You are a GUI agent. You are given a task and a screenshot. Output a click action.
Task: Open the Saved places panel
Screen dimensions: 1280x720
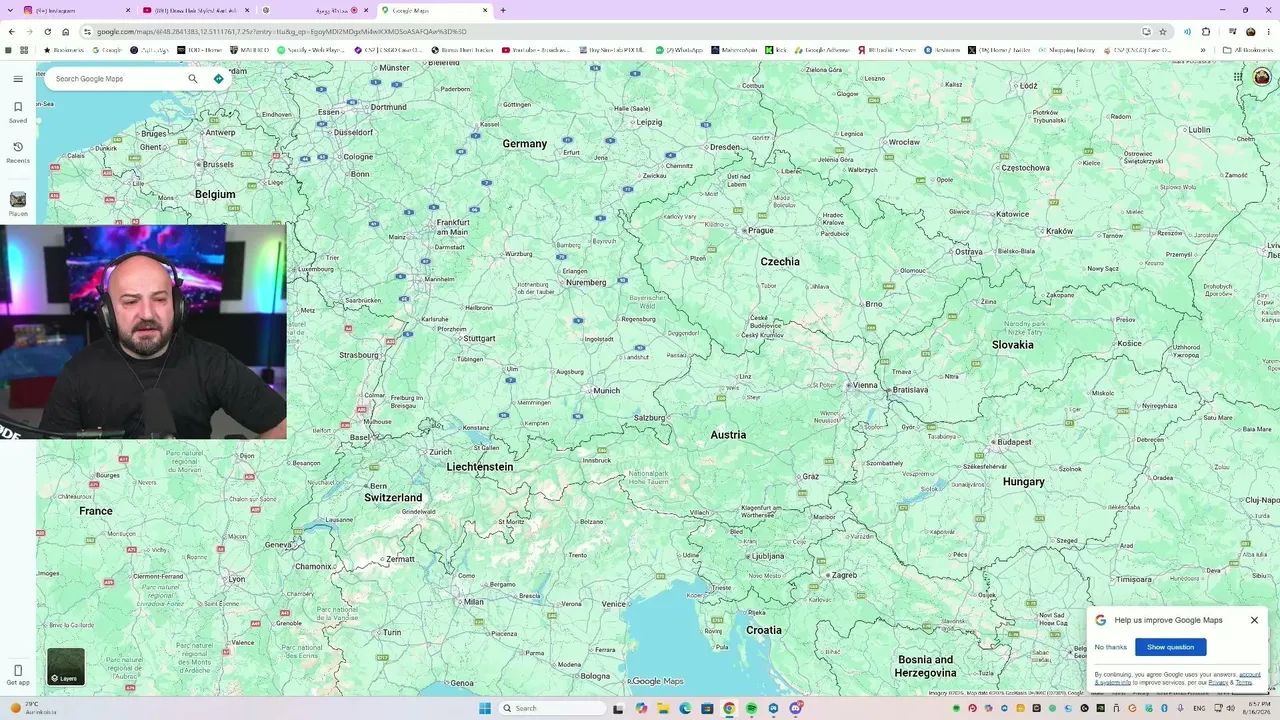18,111
